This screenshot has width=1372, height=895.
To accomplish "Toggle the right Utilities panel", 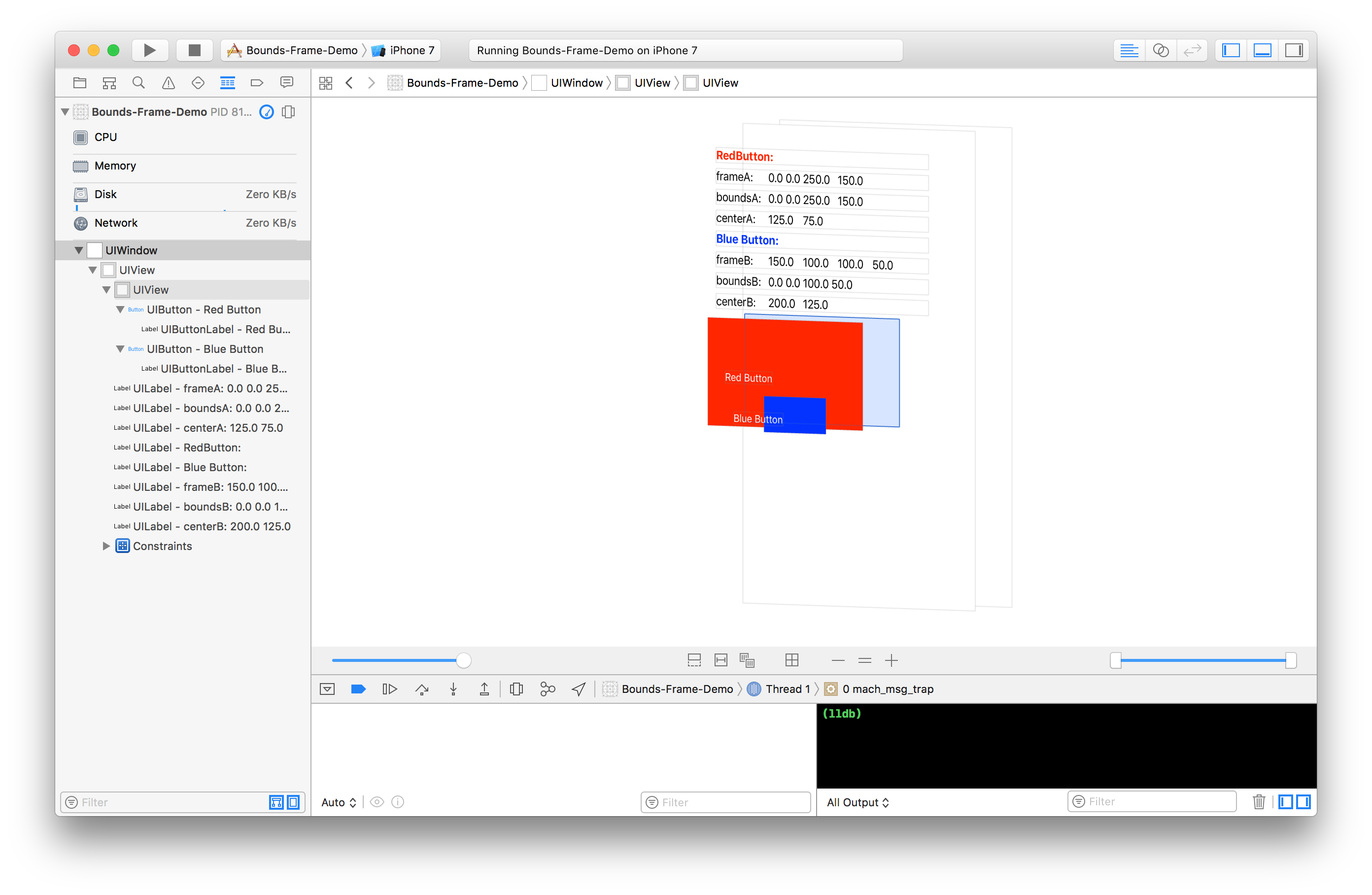I will point(1294,50).
